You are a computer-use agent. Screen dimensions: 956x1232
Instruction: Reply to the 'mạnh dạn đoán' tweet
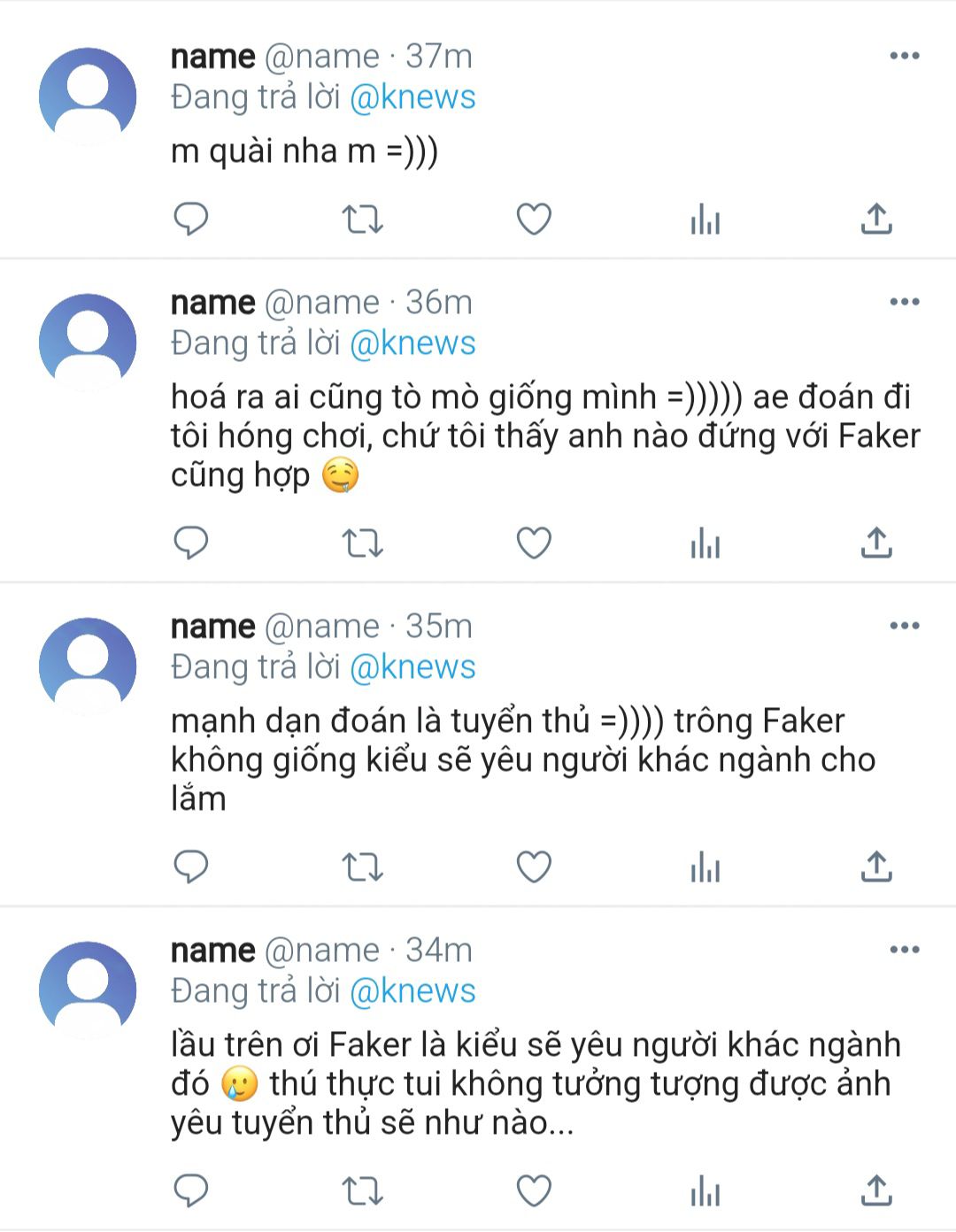click(190, 866)
